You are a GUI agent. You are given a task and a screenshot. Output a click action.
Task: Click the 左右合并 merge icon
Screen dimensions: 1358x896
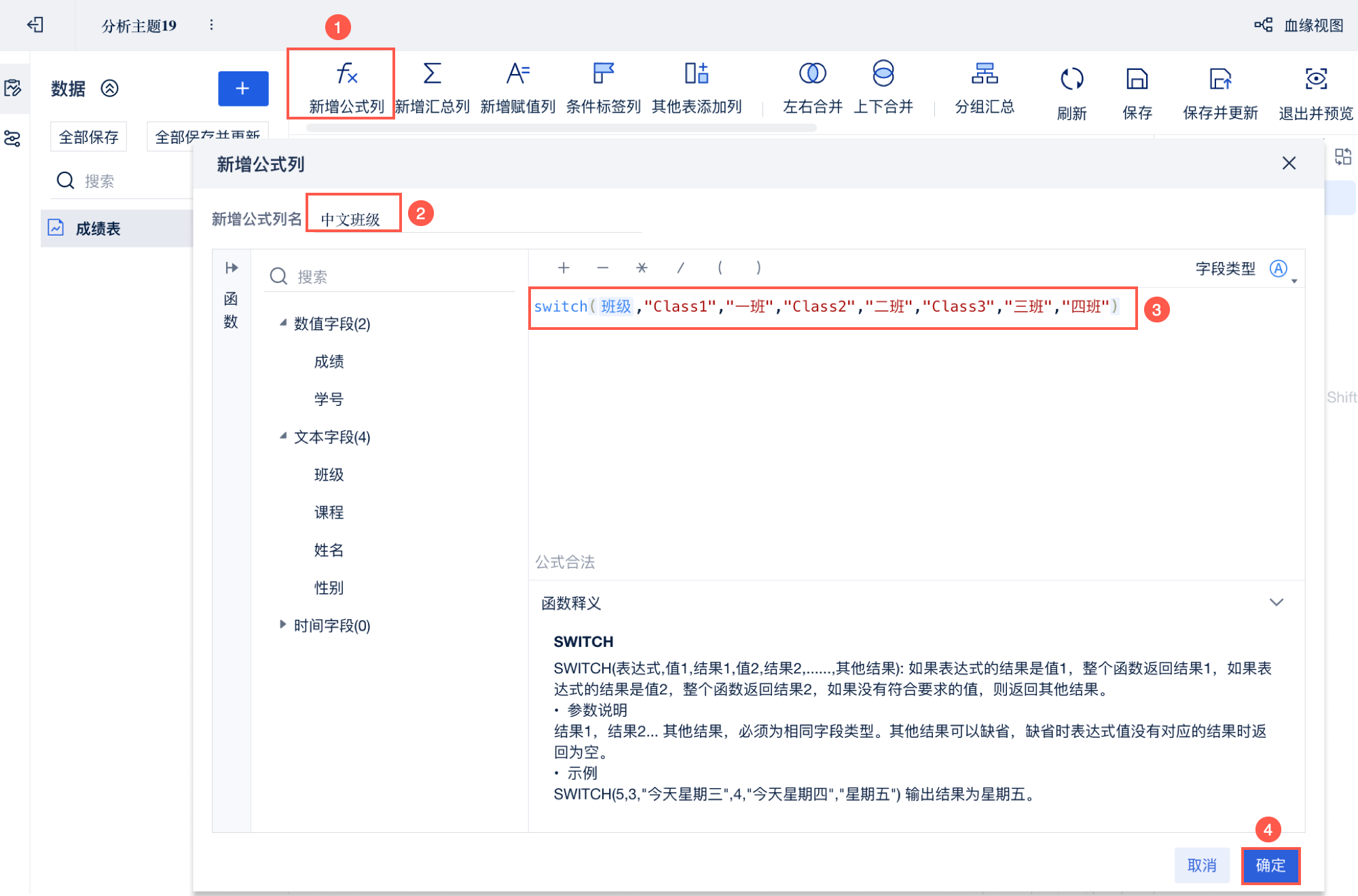(812, 74)
